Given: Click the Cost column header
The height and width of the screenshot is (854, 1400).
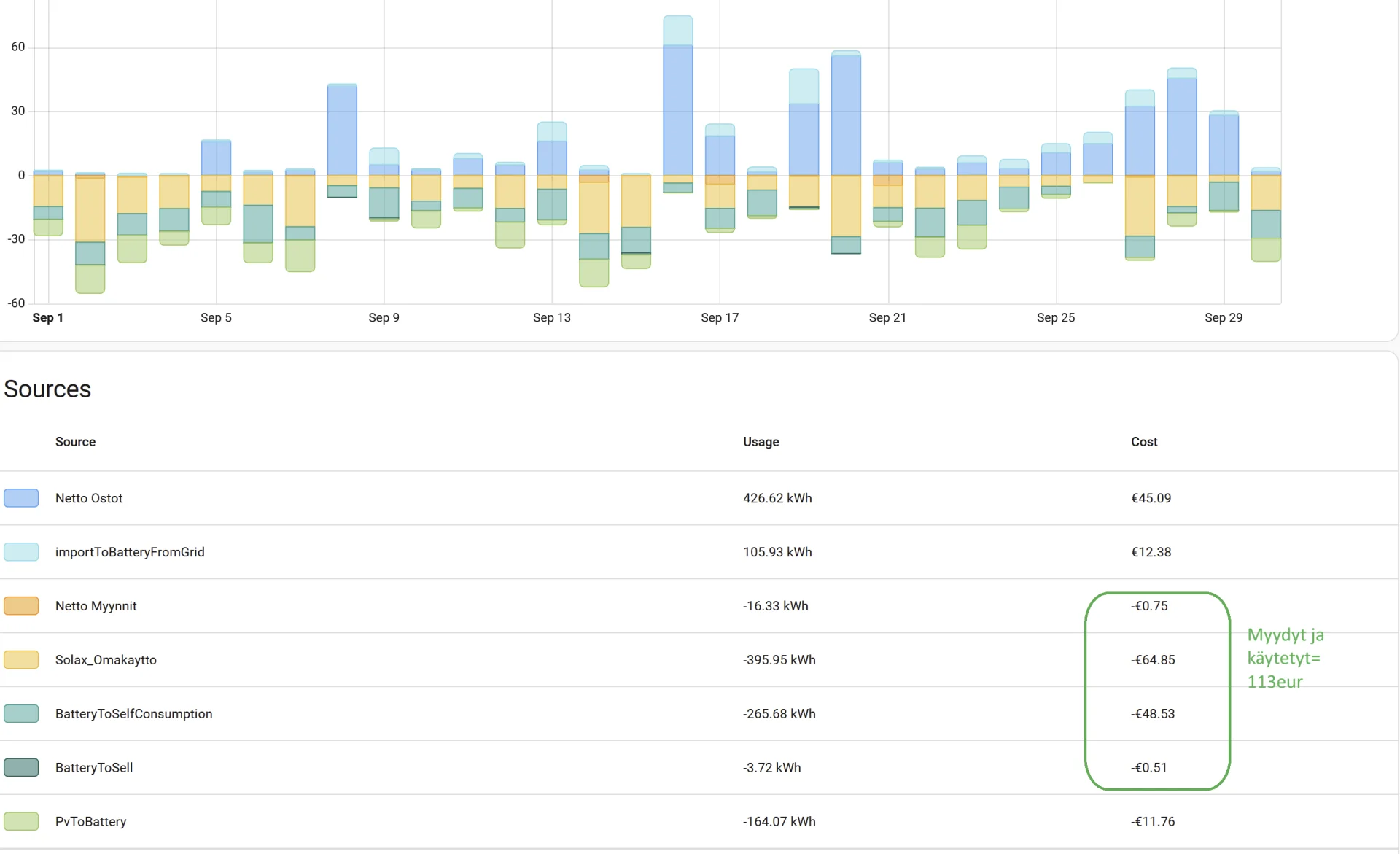Looking at the screenshot, I should pyautogui.click(x=1144, y=442).
